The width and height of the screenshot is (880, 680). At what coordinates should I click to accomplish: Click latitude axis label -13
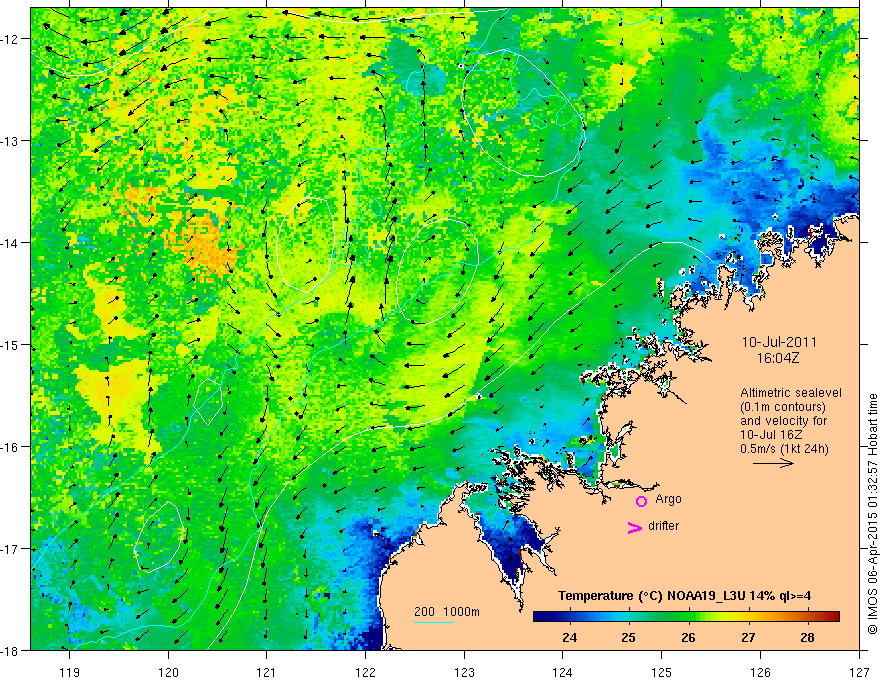(x=10, y=141)
